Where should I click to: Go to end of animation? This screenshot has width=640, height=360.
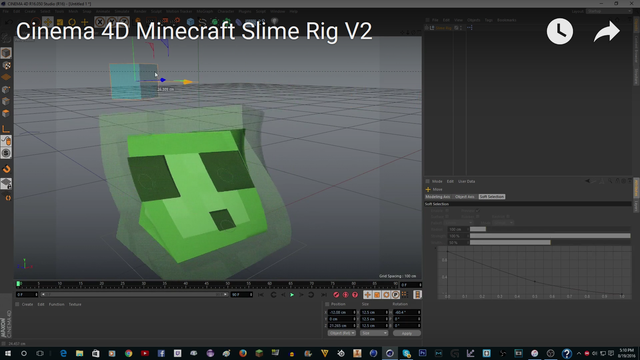[x=324, y=295]
